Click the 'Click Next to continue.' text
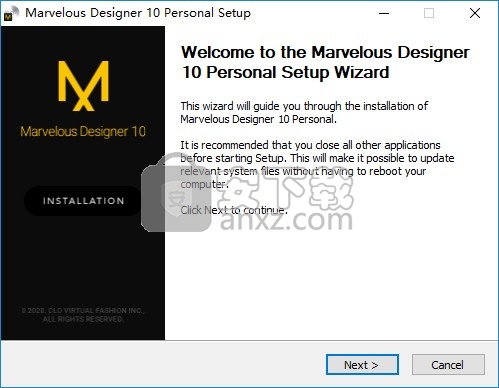Image resolution: width=499 pixels, height=388 pixels. tap(234, 210)
